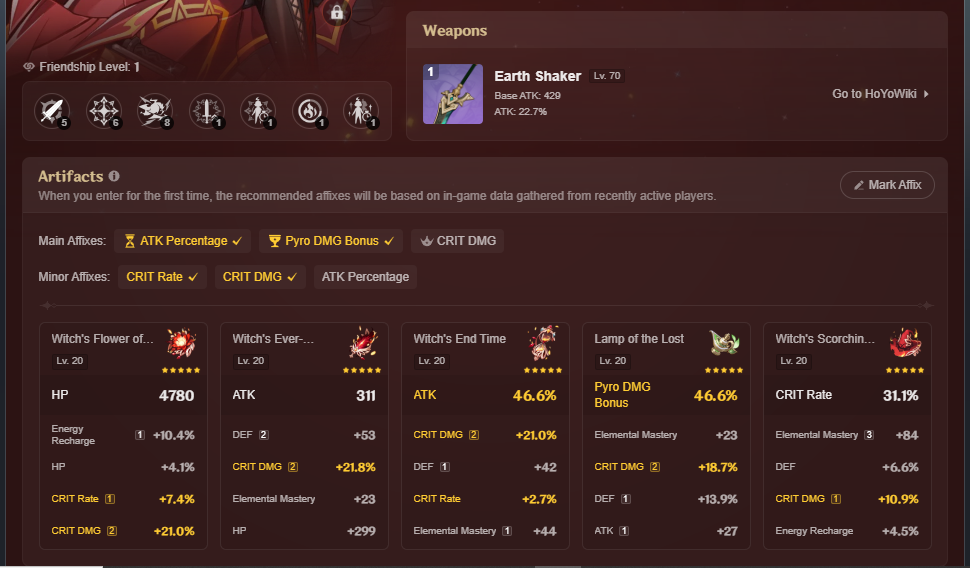
Task: Toggle CRIT Rate minor affix
Action: (161, 277)
